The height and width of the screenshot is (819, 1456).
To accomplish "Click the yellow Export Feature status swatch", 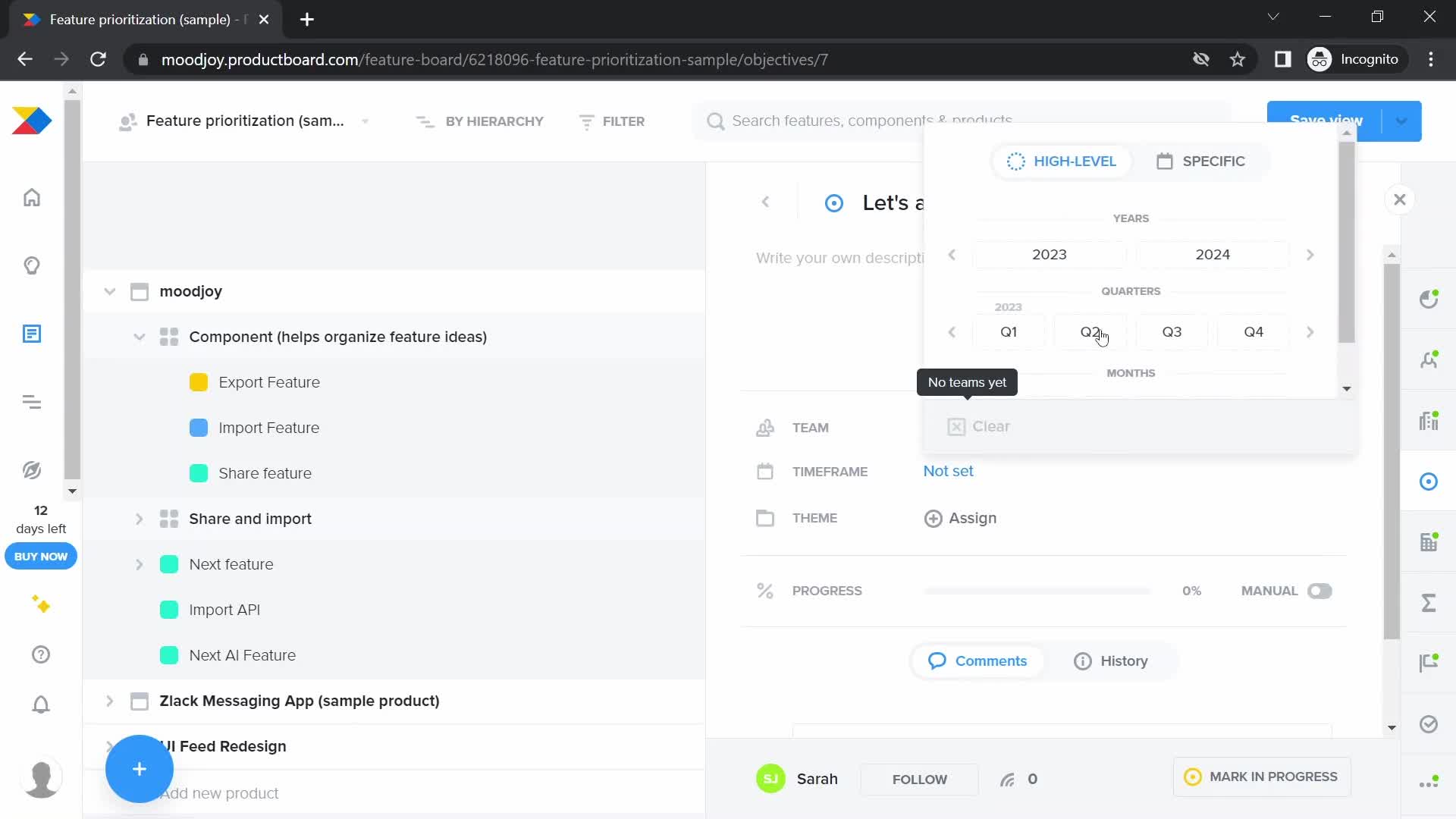I will pyautogui.click(x=199, y=382).
